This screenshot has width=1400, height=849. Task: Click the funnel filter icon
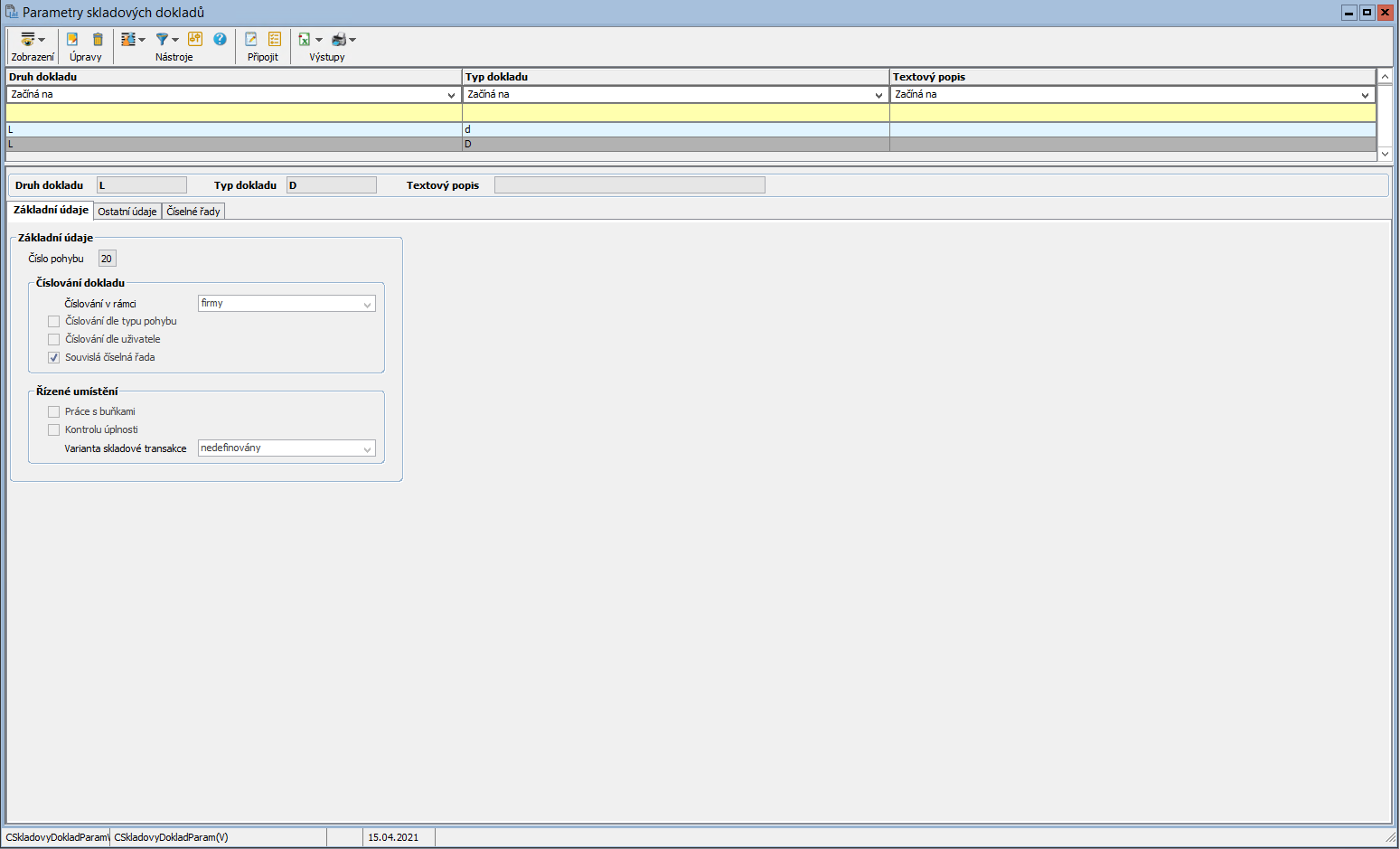pos(163,40)
